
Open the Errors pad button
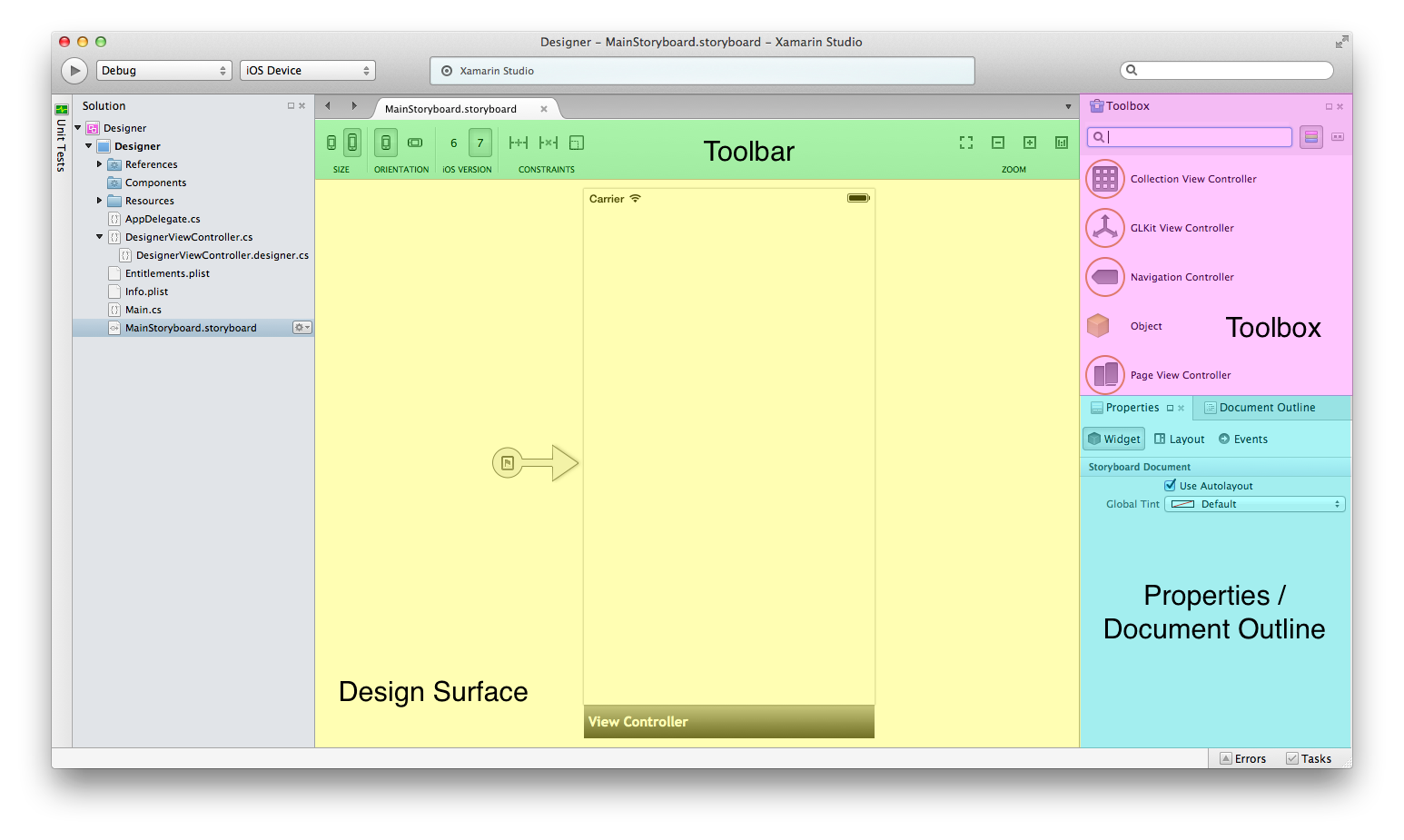click(x=1243, y=759)
